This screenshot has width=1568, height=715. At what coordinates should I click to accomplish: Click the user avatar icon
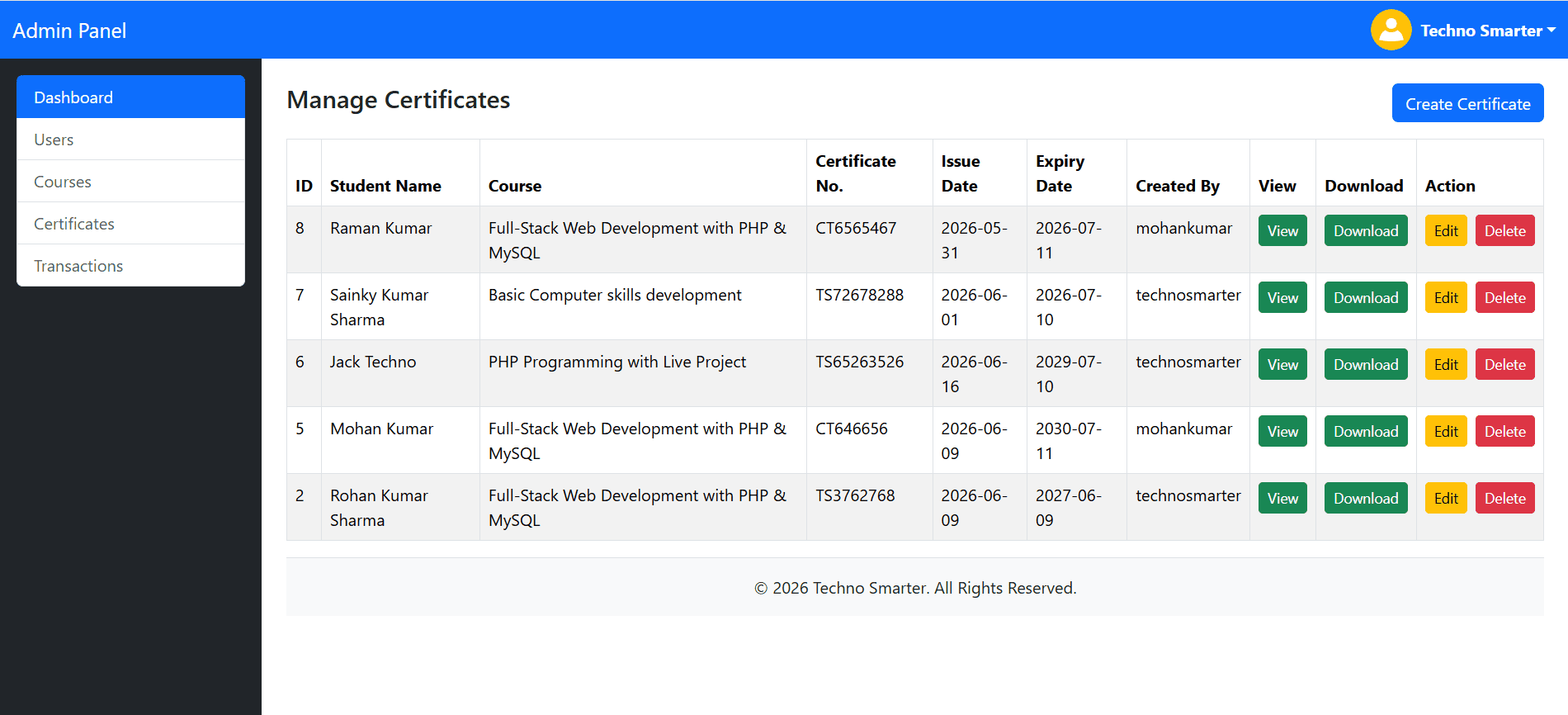[1391, 30]
